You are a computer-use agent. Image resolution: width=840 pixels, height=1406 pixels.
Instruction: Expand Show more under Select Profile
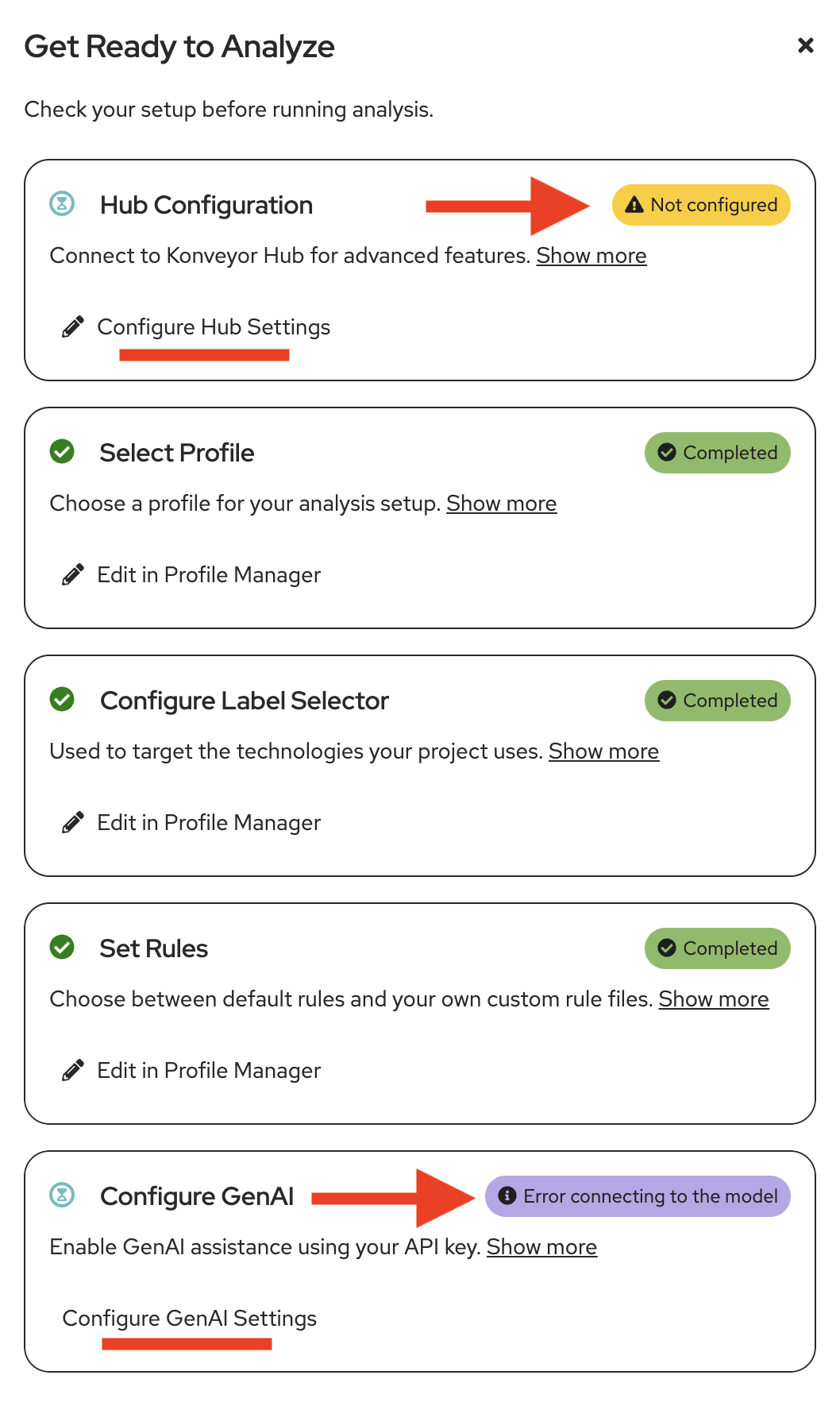pos(502,504)
